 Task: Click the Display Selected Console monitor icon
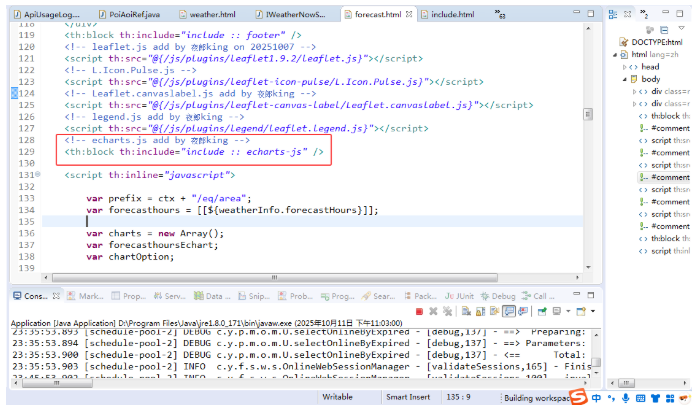point(556,311)
